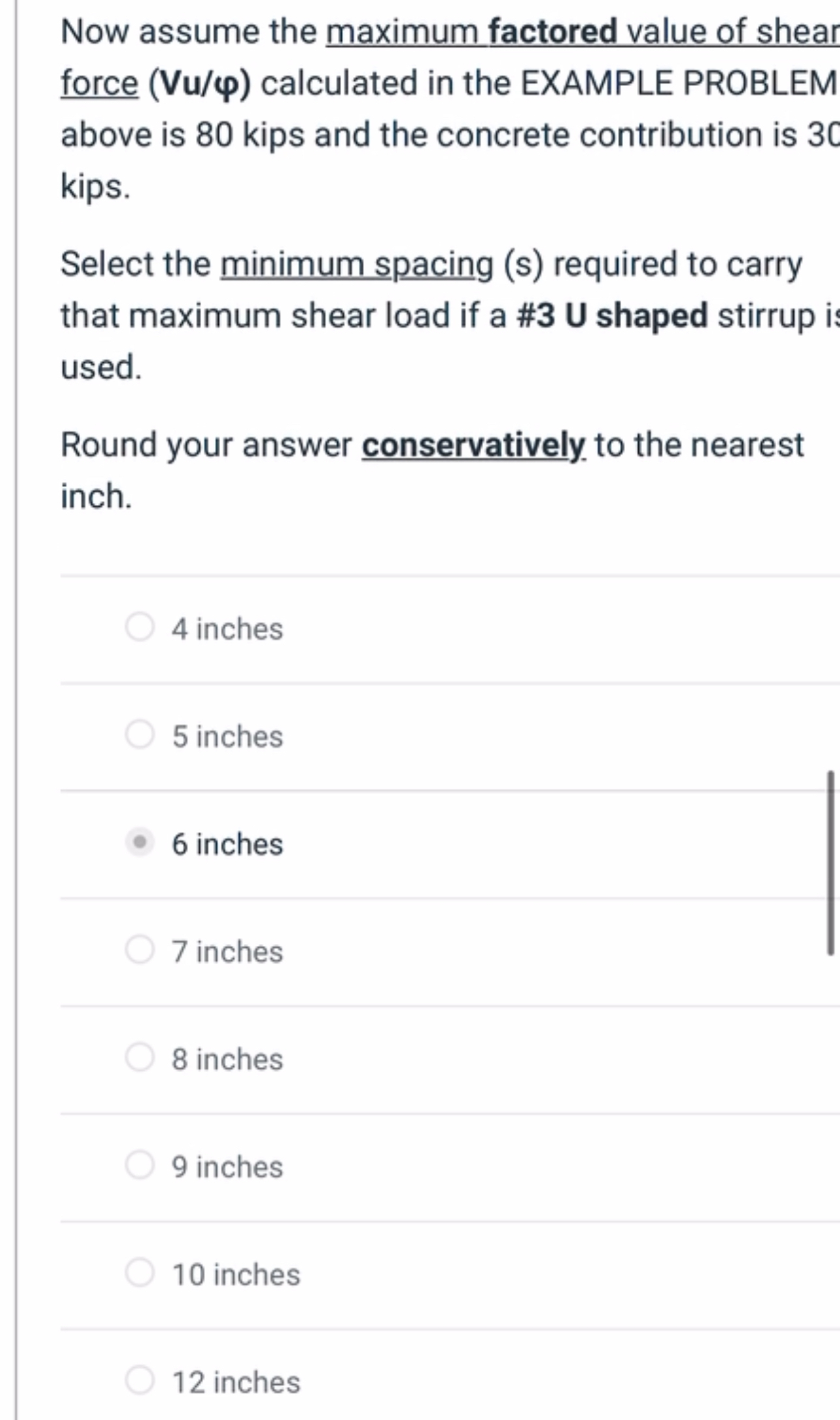Image resolution: width=840 pixels, height=1420 pixels.
Task: Click the '7 inches' answer label text
Action: pyautogui.click(x=226, y=952)
